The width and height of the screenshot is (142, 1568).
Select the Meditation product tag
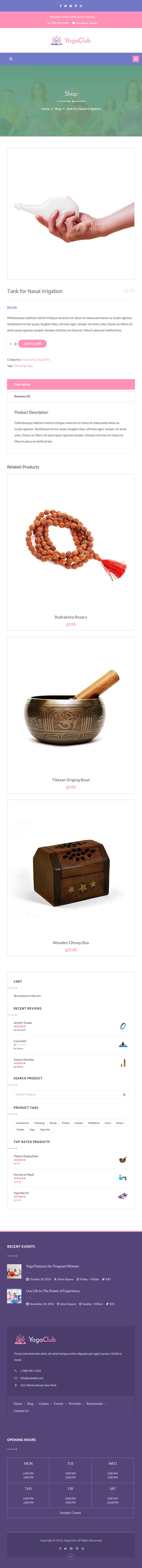point(93,1123)
